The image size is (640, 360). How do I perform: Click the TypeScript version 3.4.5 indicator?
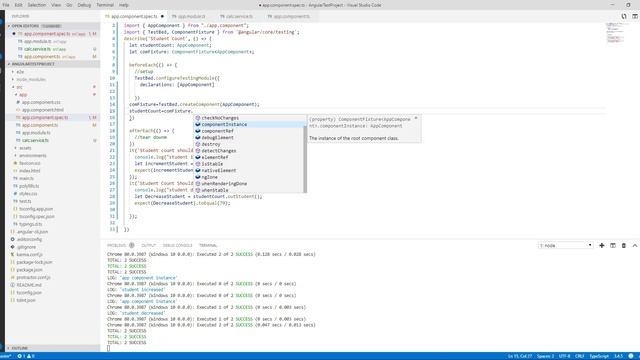(x=618, y=356)
